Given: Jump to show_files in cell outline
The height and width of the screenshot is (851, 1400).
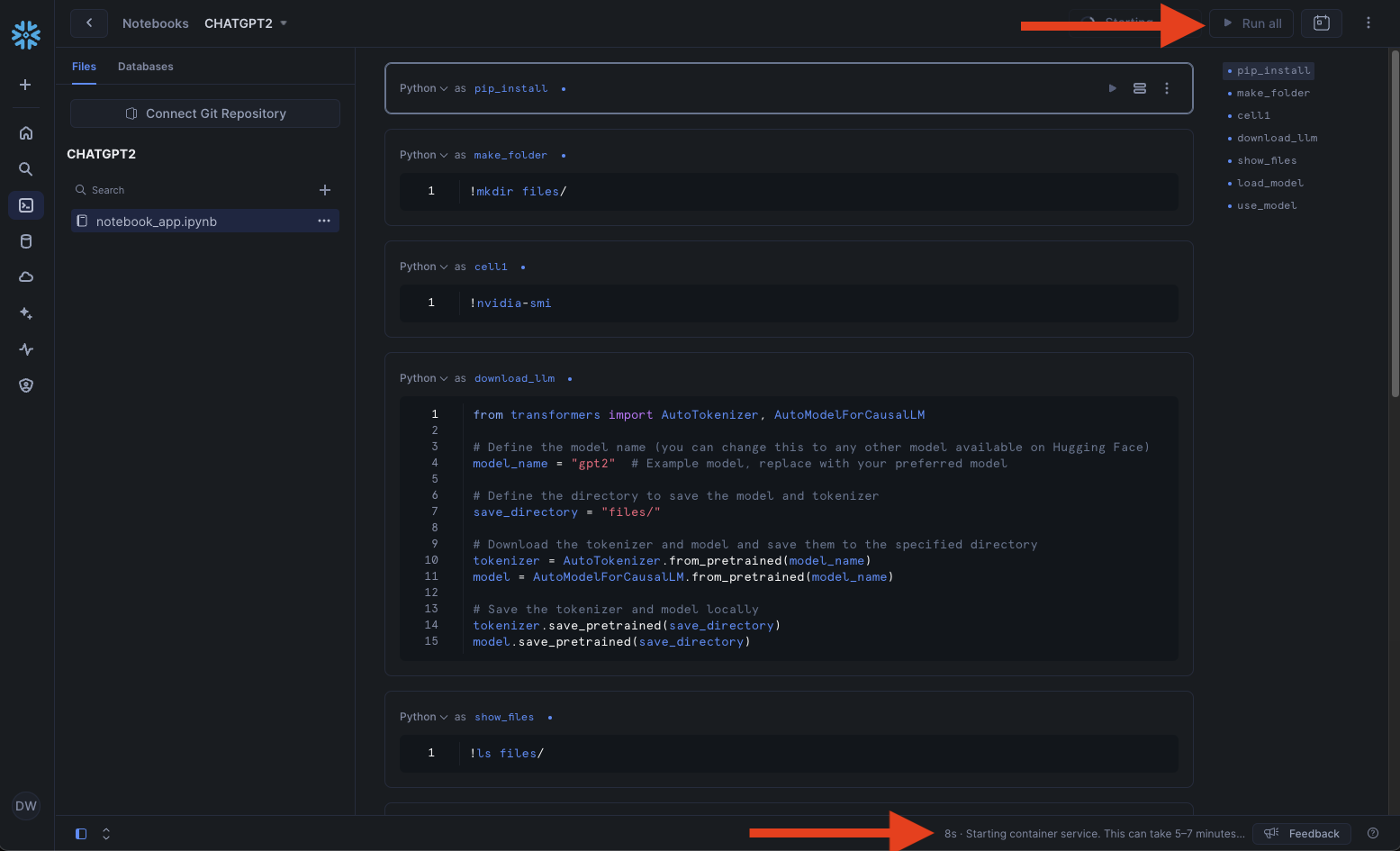Looking at the screenshot, I should click(x=1267, y=160).
